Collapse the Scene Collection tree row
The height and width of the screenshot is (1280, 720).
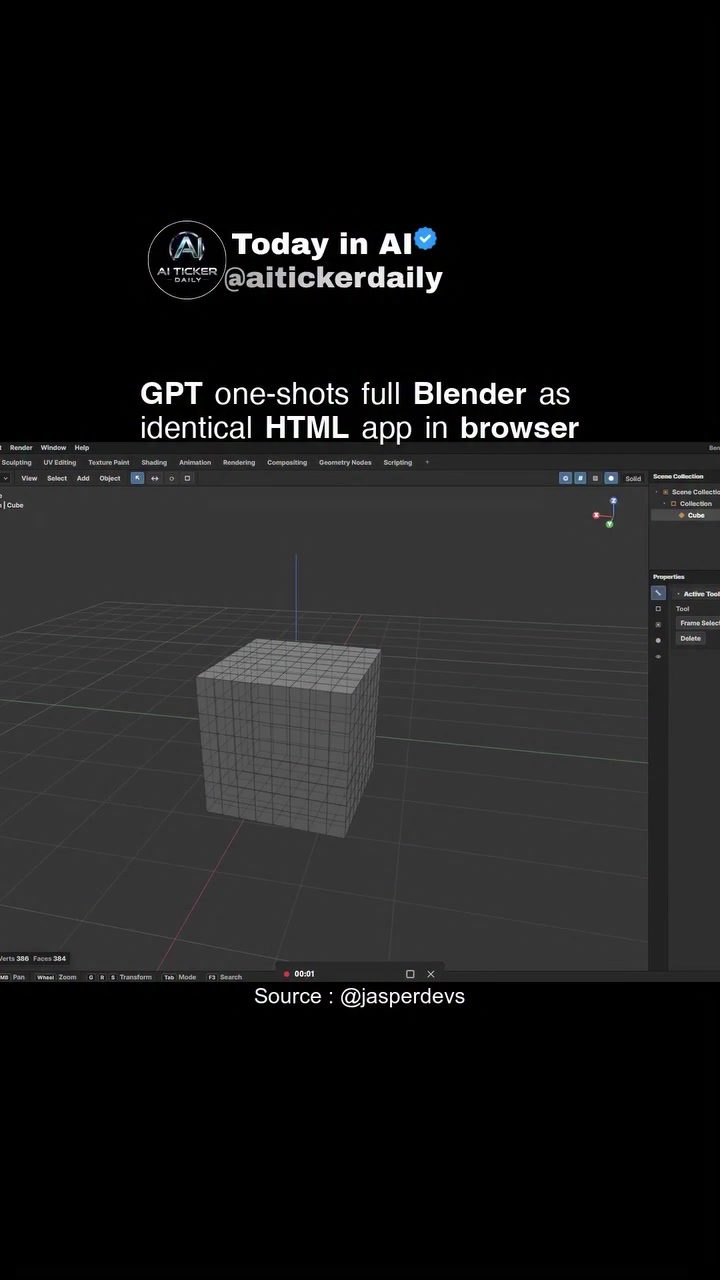pos(657,492)
